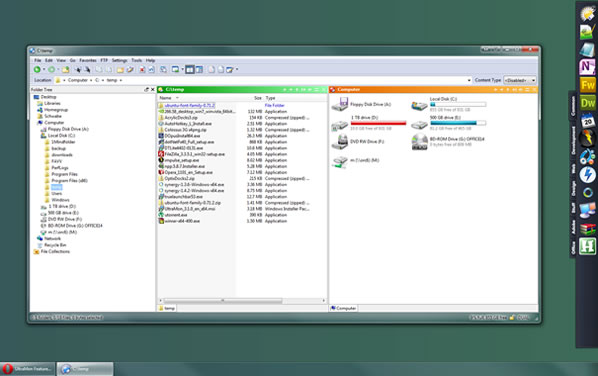Open the network drive (M:) icon

click(340, 161)
